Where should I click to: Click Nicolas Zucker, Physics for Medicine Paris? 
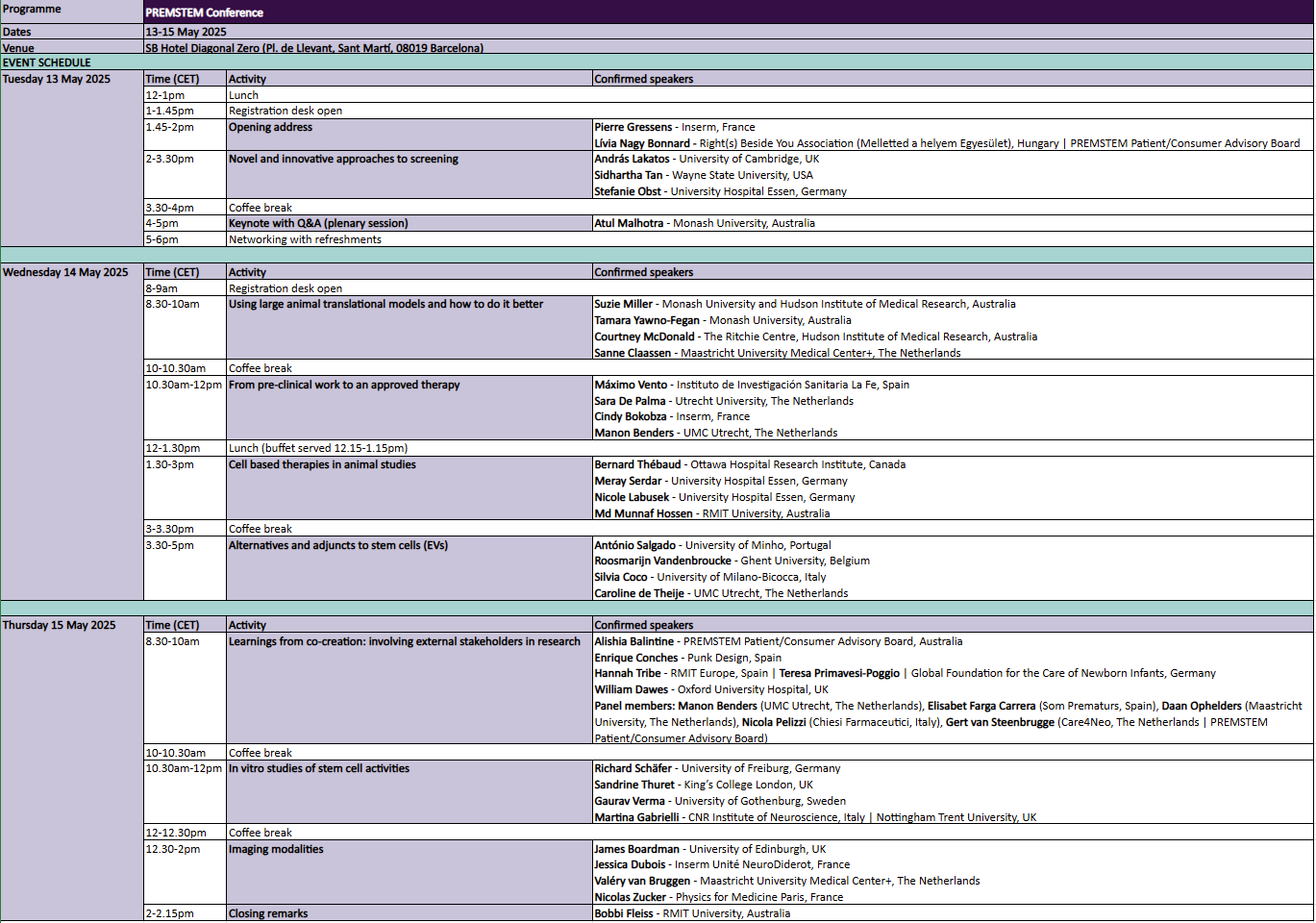[718, 897]
